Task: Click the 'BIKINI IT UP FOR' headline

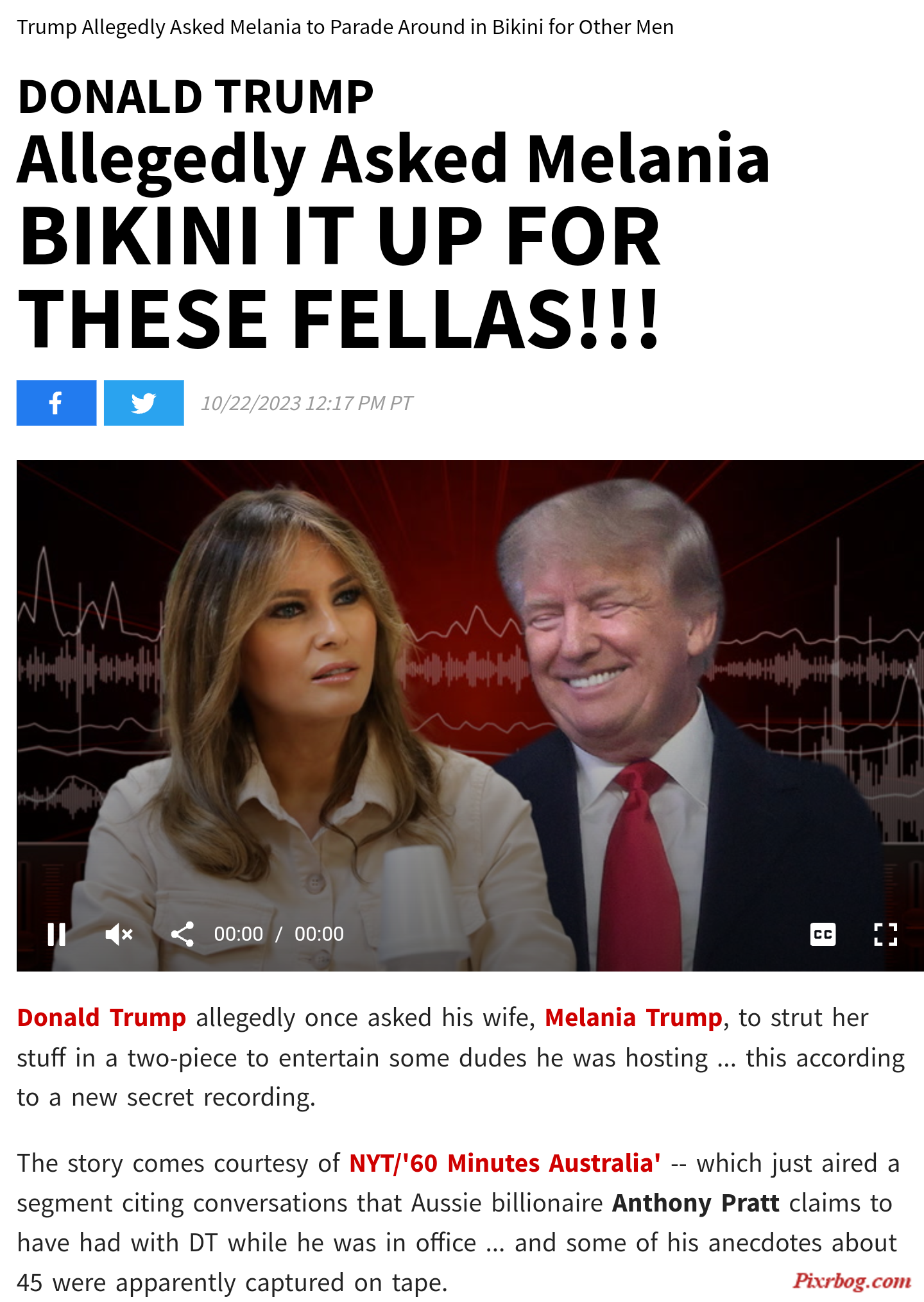Action: [x=339, y=236]
